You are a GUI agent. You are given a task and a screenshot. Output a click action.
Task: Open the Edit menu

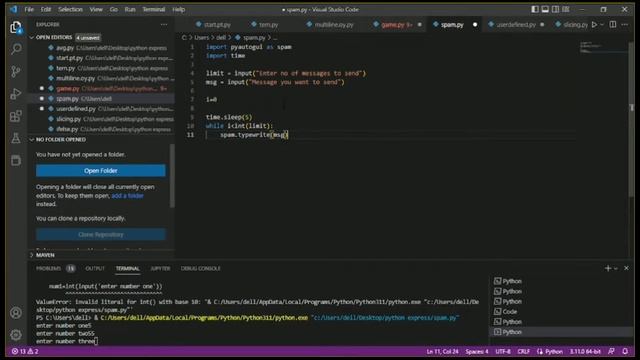tap(46, 9)
